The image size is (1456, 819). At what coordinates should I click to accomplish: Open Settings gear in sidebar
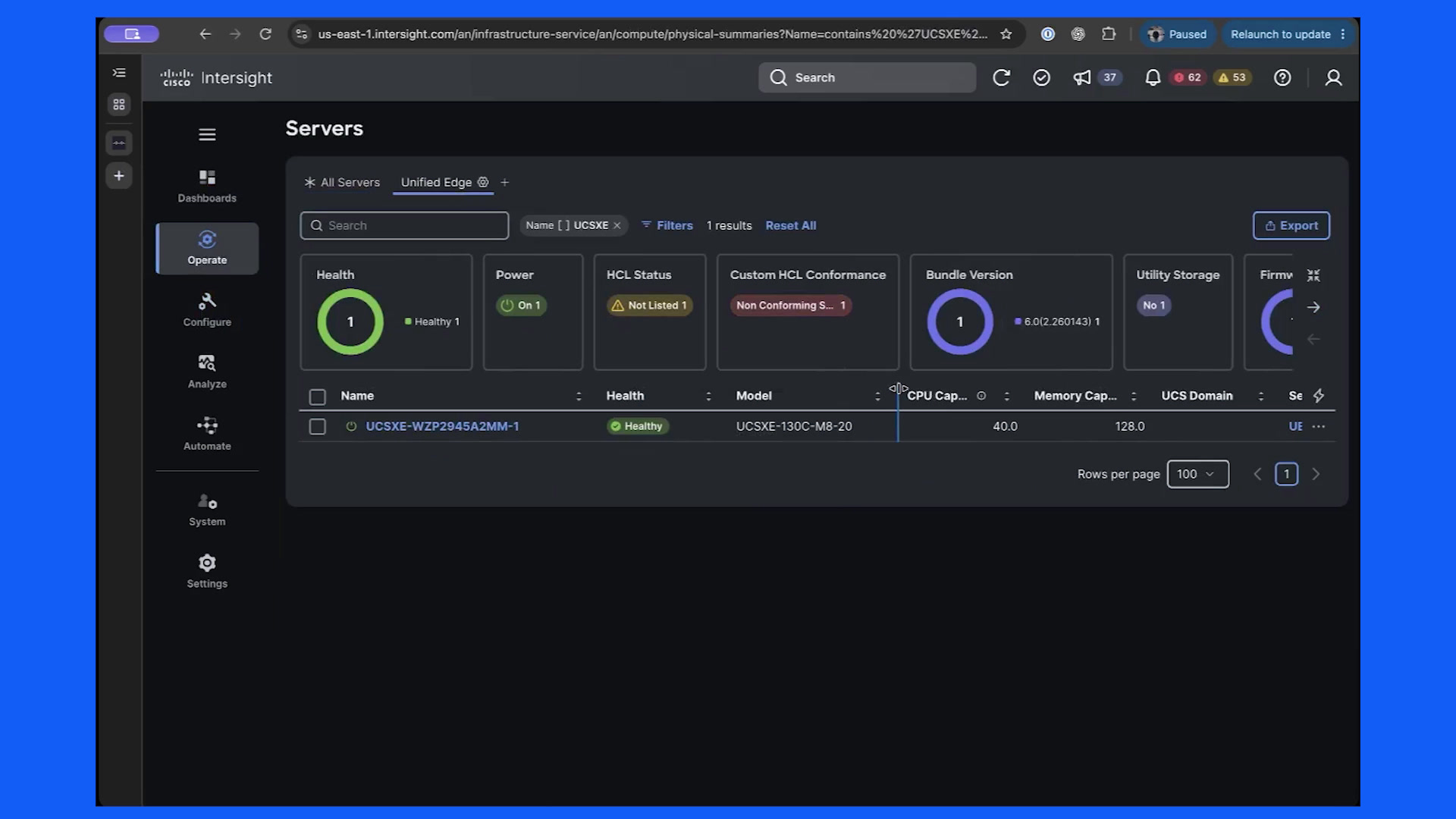click(x=207, y=571)
